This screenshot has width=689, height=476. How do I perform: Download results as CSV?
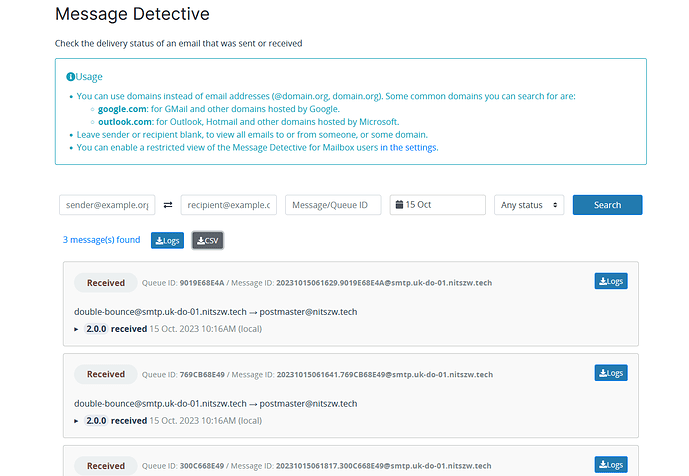(x=208, y=240)
